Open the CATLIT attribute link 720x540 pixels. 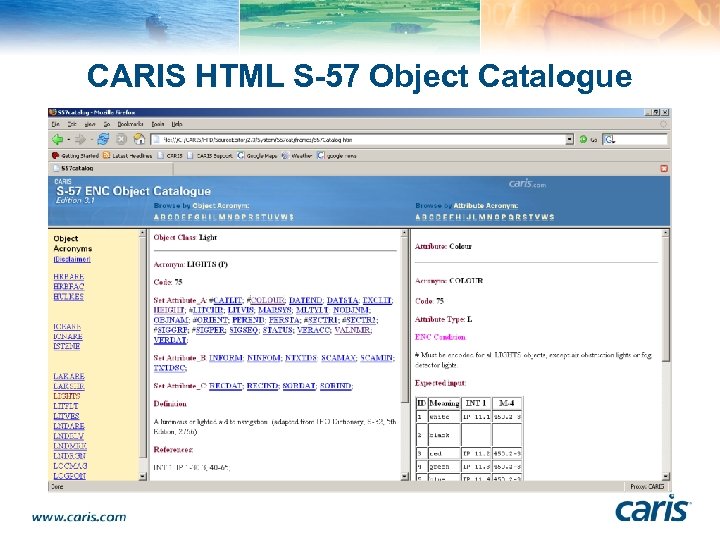(228, 300)
